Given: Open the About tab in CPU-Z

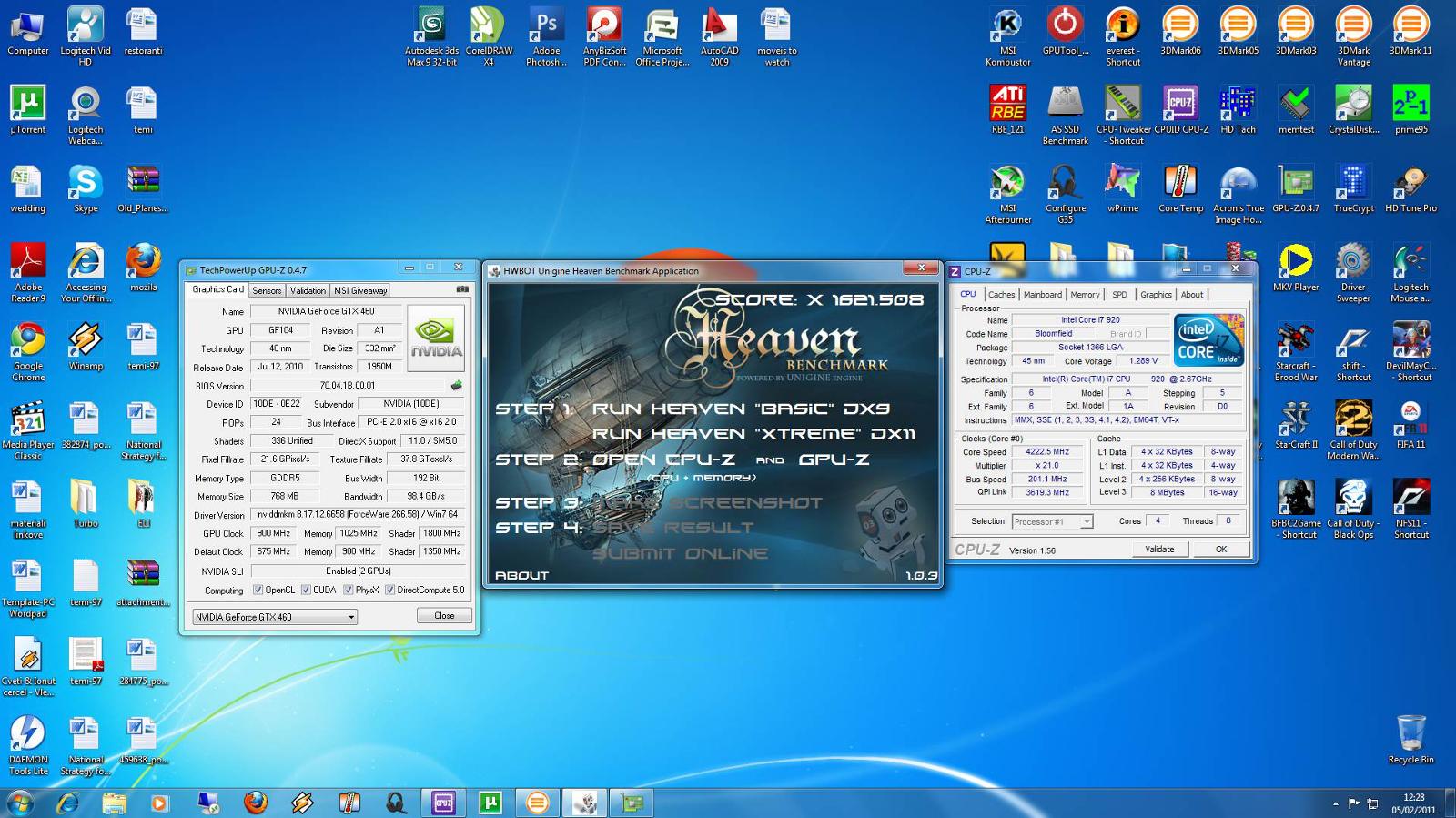Looking at the screenshot, I should point(1192,295).
